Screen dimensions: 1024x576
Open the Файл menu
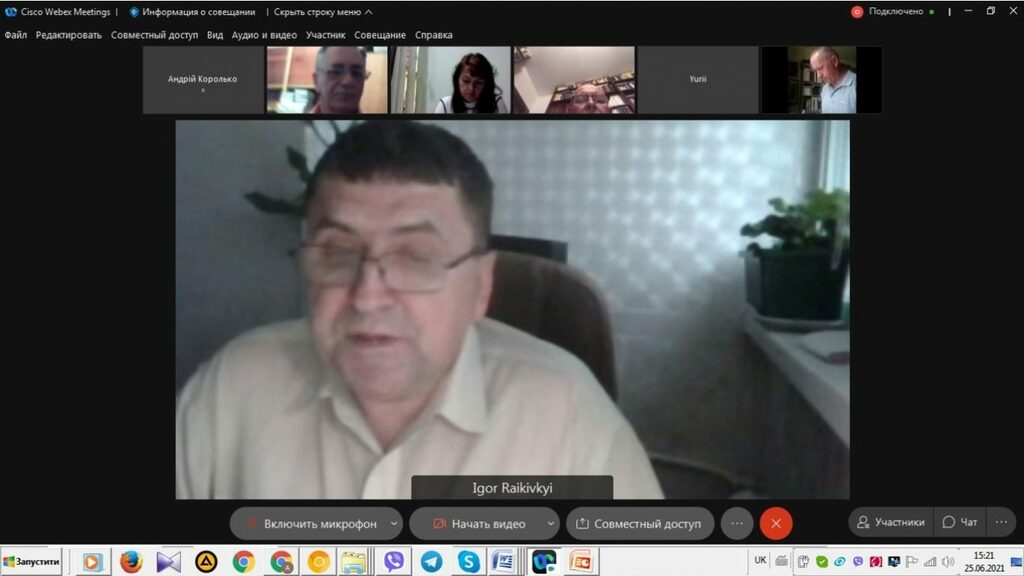(15, 35)
